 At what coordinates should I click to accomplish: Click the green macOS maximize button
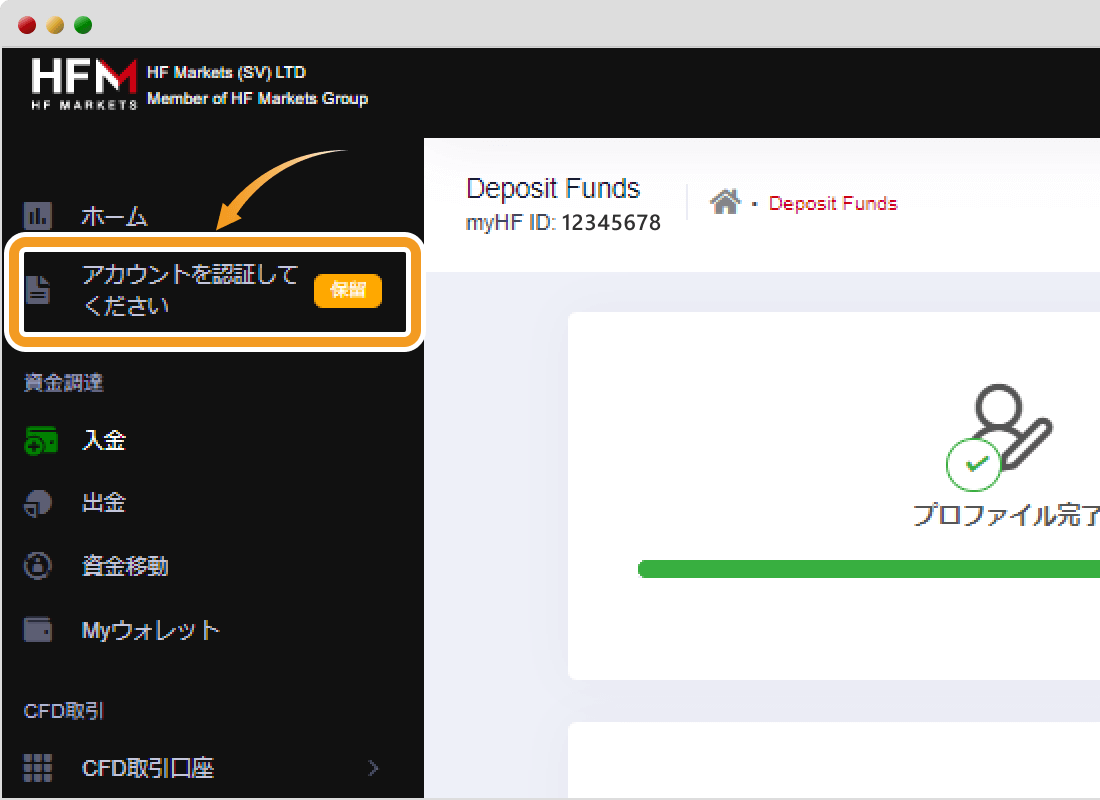click(83, 25)
